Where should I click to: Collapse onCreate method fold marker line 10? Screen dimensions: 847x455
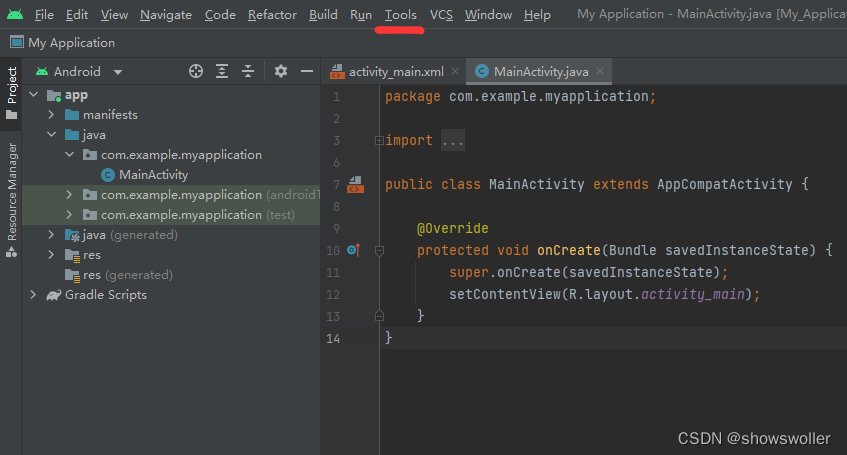[379, 250]
